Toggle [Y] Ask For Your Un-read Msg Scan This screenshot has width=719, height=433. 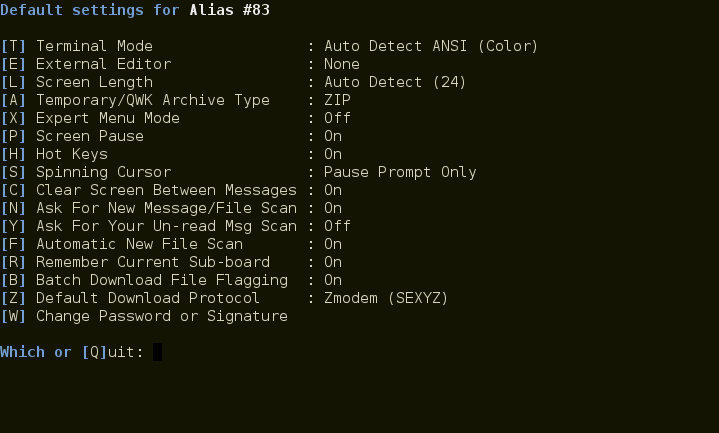pos(176,226)
